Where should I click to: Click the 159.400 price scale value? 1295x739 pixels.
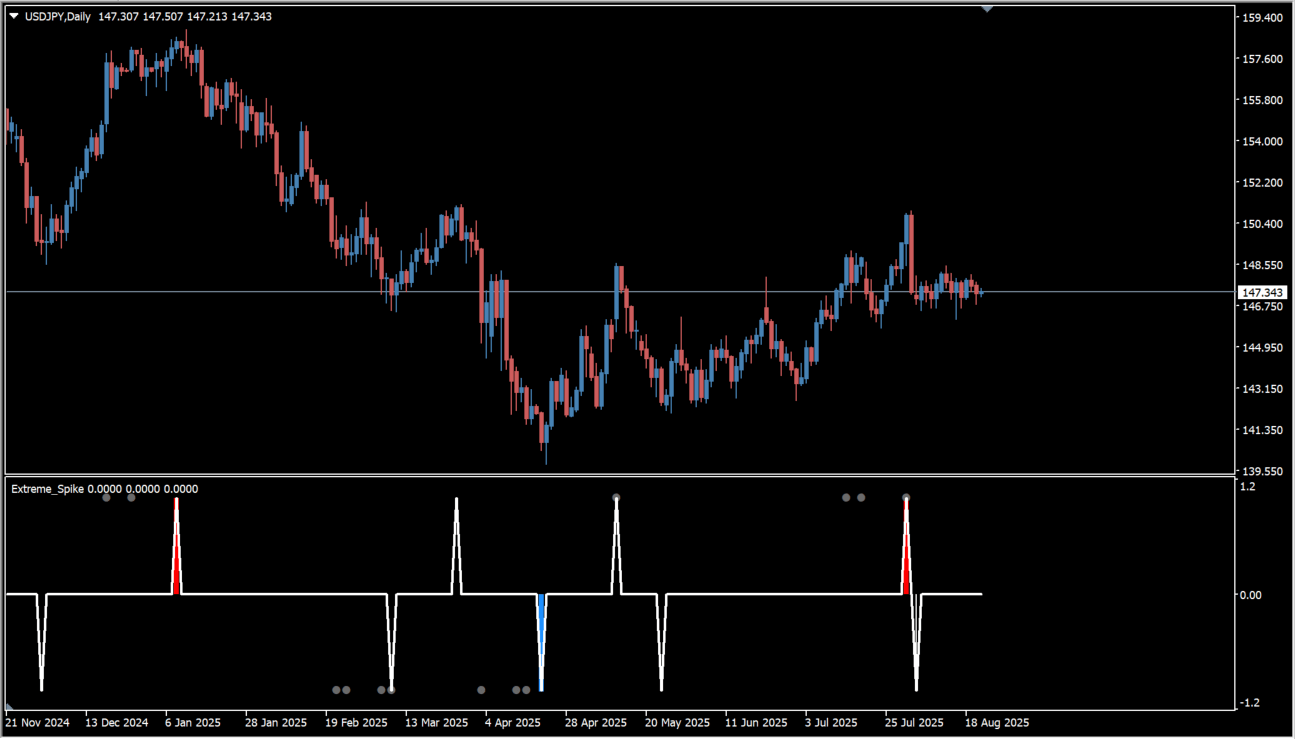click(1262, 18)
